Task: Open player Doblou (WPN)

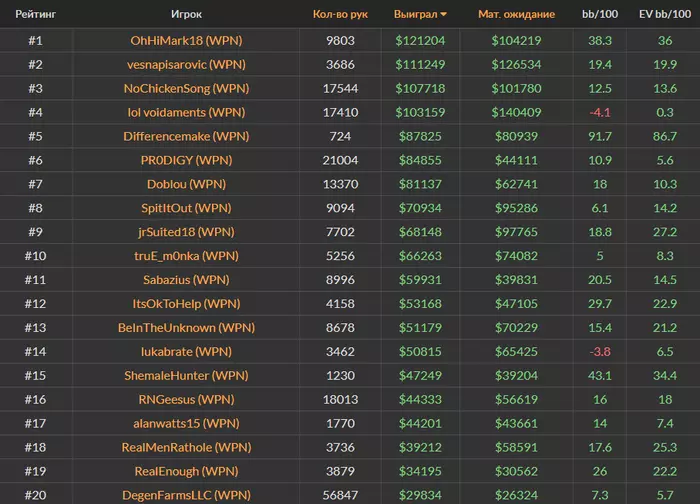Action: [x=186, y=184]
